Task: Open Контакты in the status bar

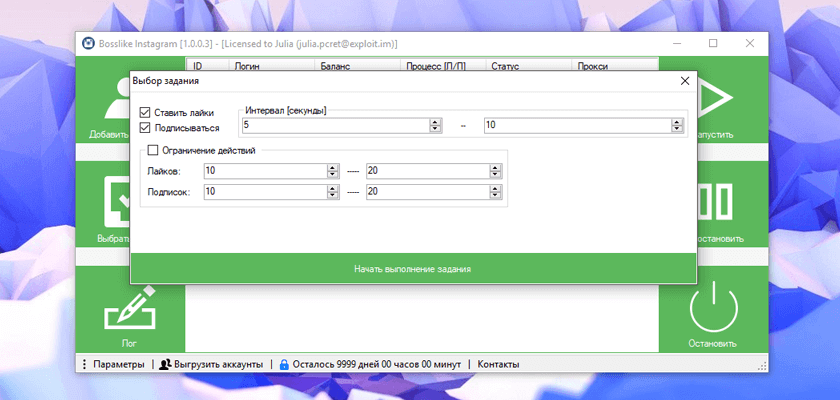Action: (498, 364)
